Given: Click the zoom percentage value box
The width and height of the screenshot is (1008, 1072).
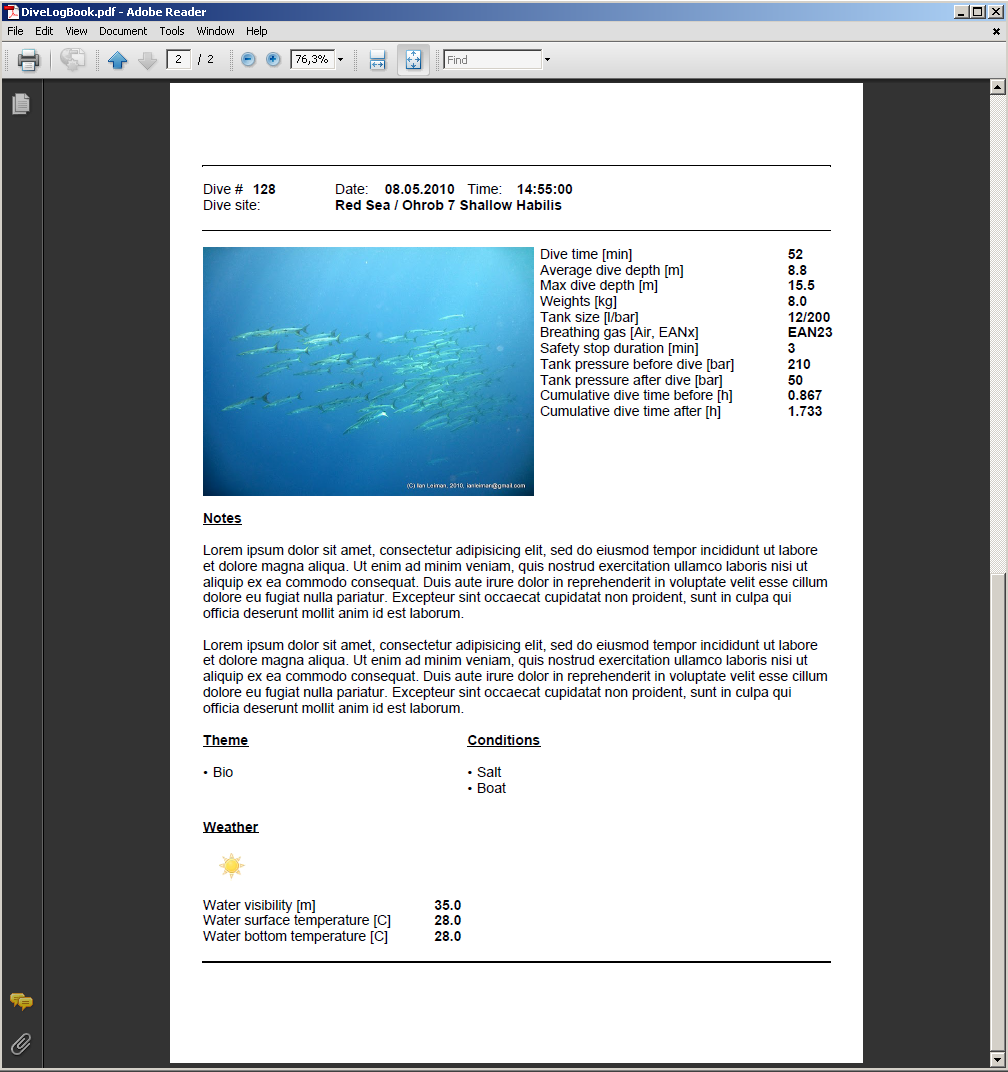Looking at the screenshot, I should pos(311,60).
